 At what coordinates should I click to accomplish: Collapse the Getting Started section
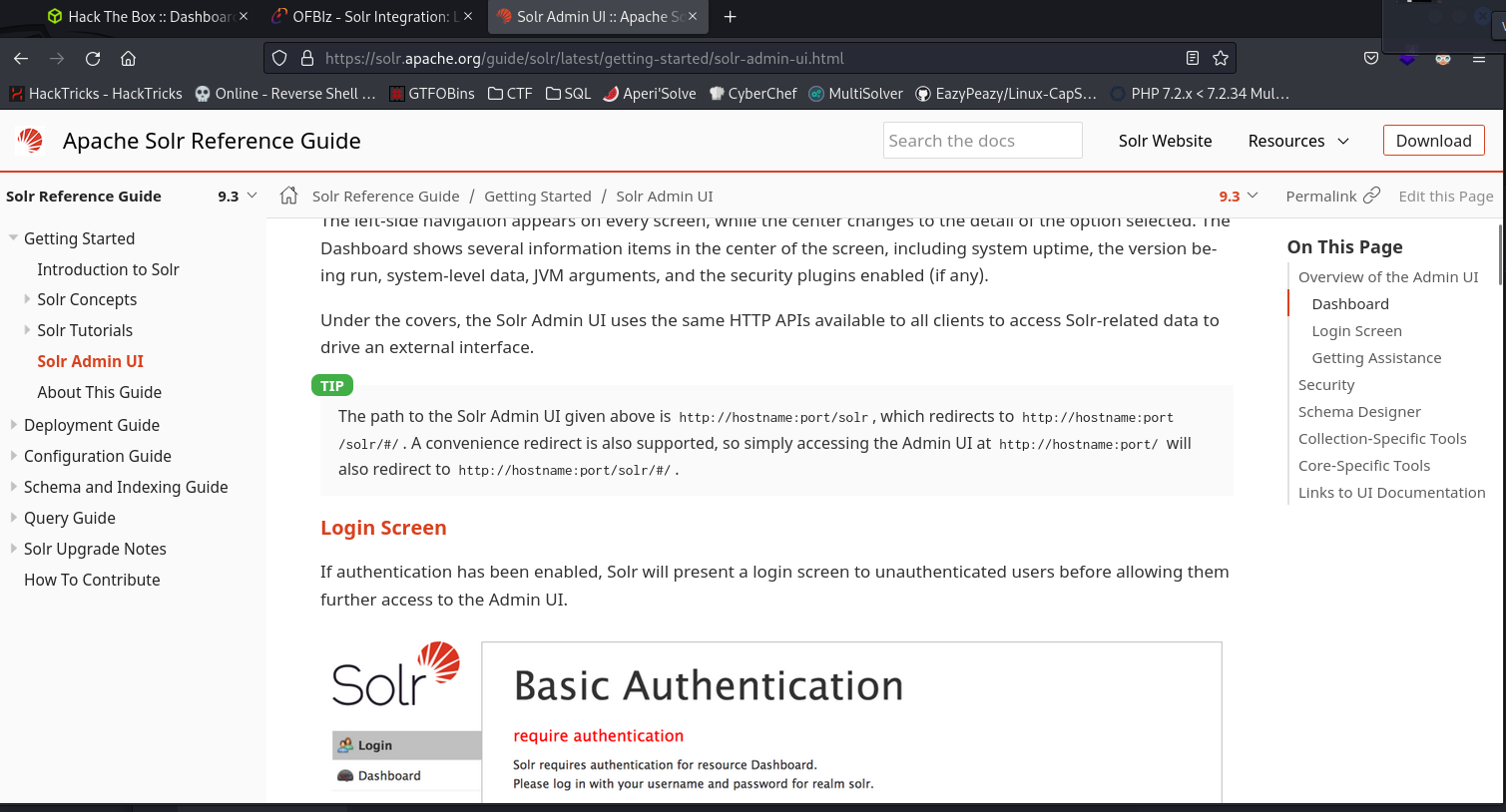click(x=13, y=238)
